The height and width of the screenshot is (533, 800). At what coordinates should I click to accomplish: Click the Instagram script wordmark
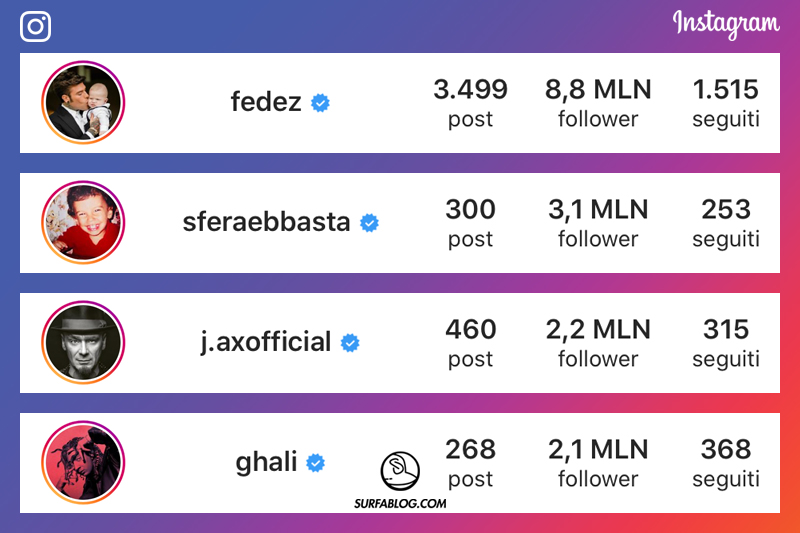[726, 24]
